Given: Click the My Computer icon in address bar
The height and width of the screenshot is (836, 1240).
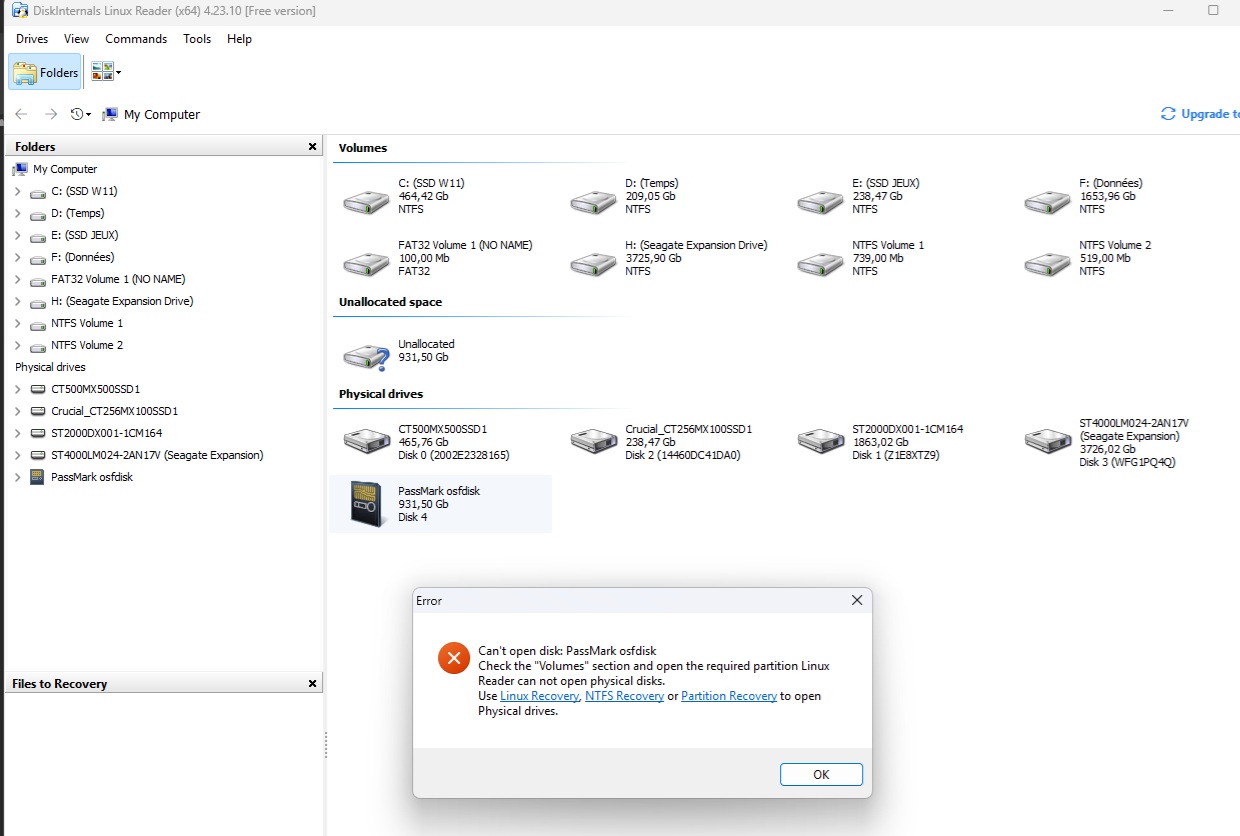Looking at the screenshot, I should tap(110, 114).
